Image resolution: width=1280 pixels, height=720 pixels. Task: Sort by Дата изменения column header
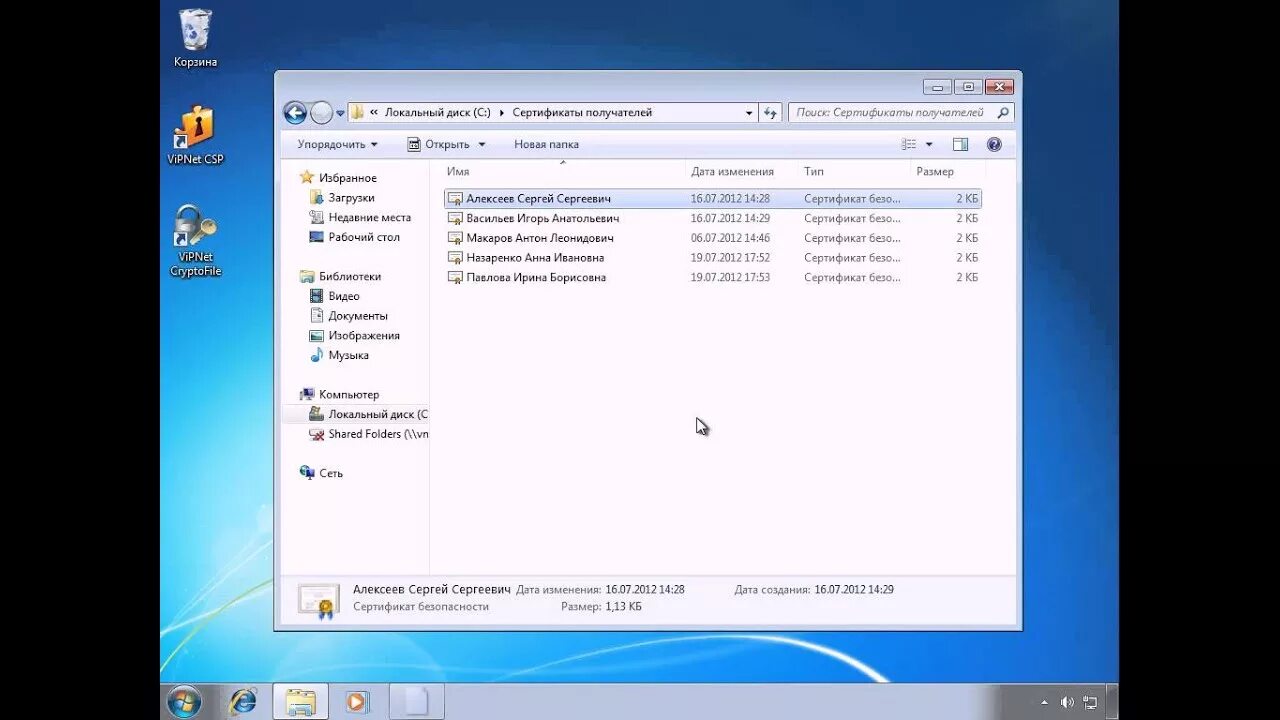[x=742, y=171]
